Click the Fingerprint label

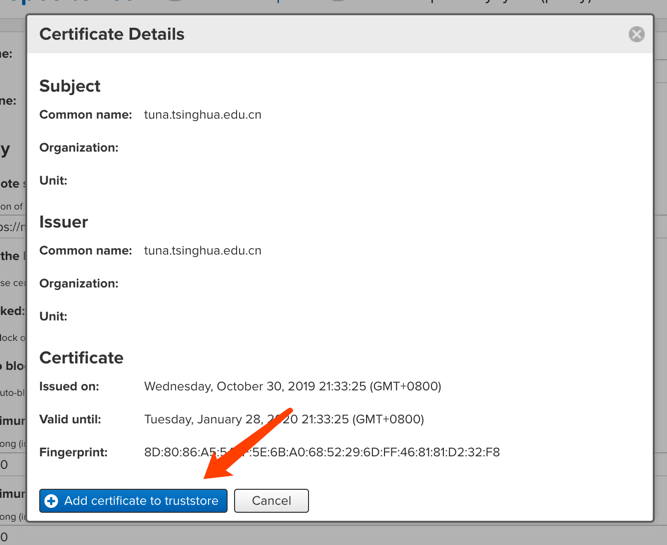coord(73,453)
